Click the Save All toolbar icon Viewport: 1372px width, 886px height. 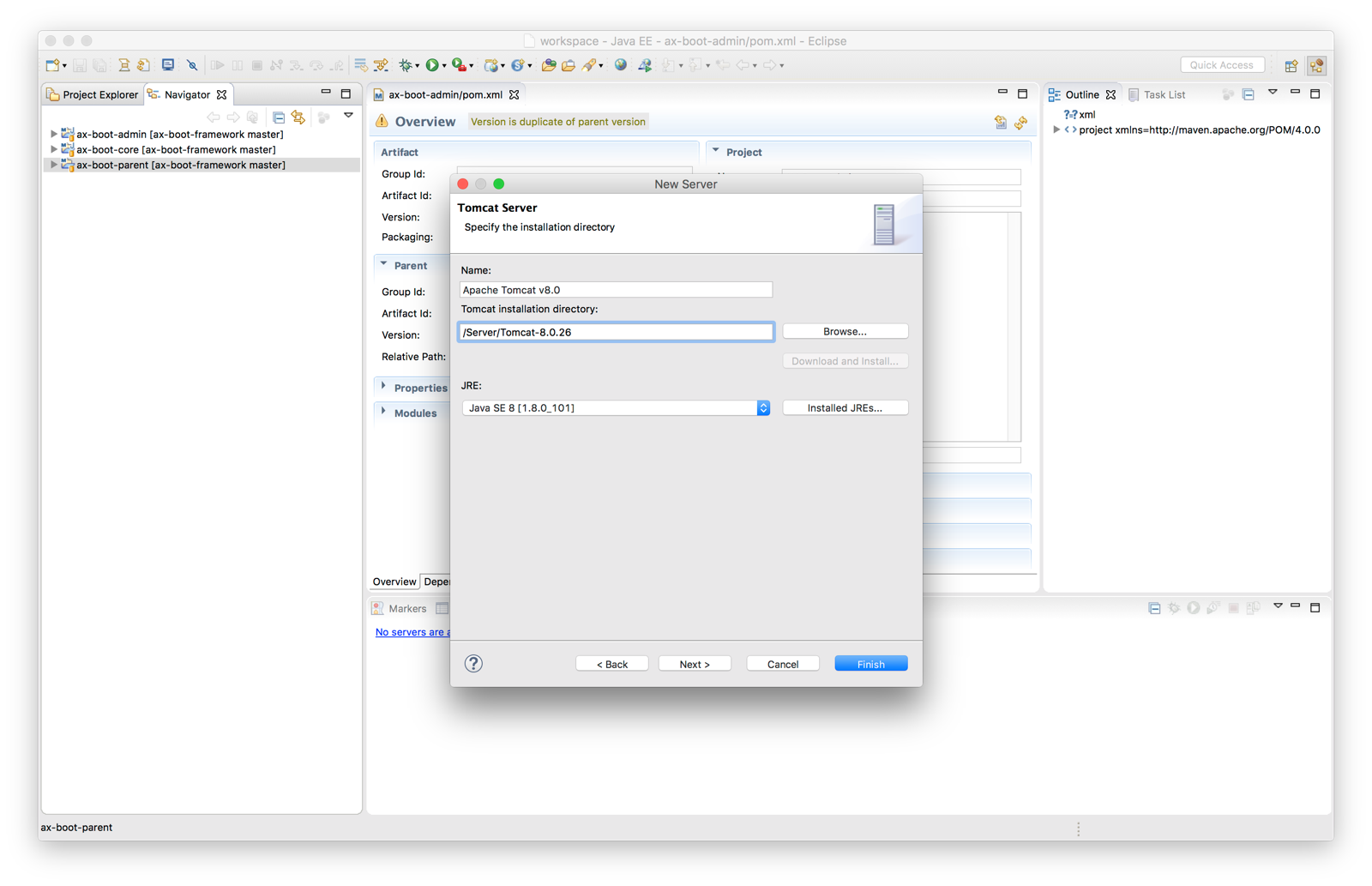pos(100,65)
